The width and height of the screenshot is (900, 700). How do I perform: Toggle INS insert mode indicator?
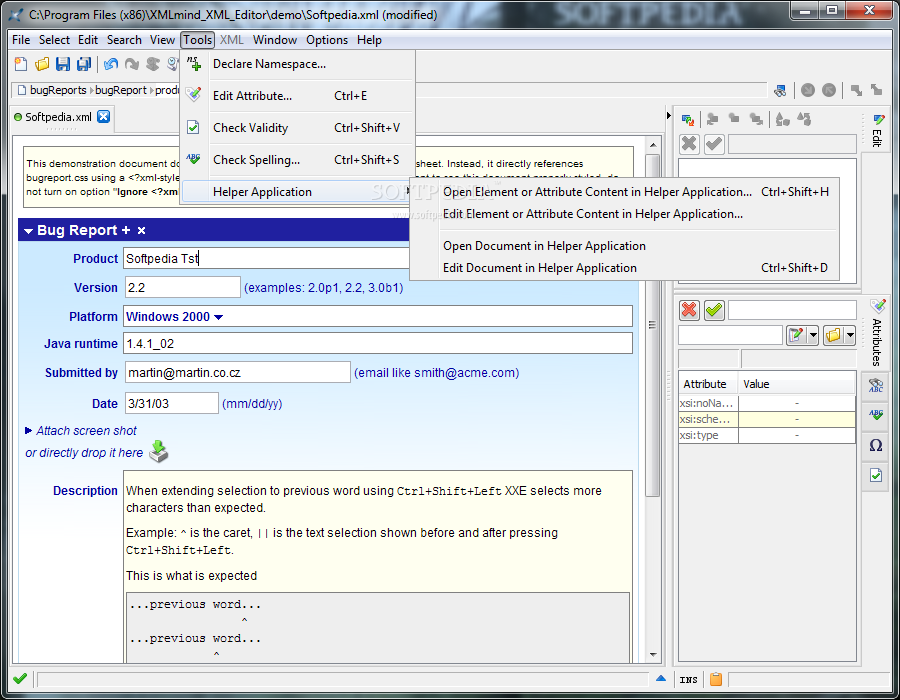tap(688, 680)
